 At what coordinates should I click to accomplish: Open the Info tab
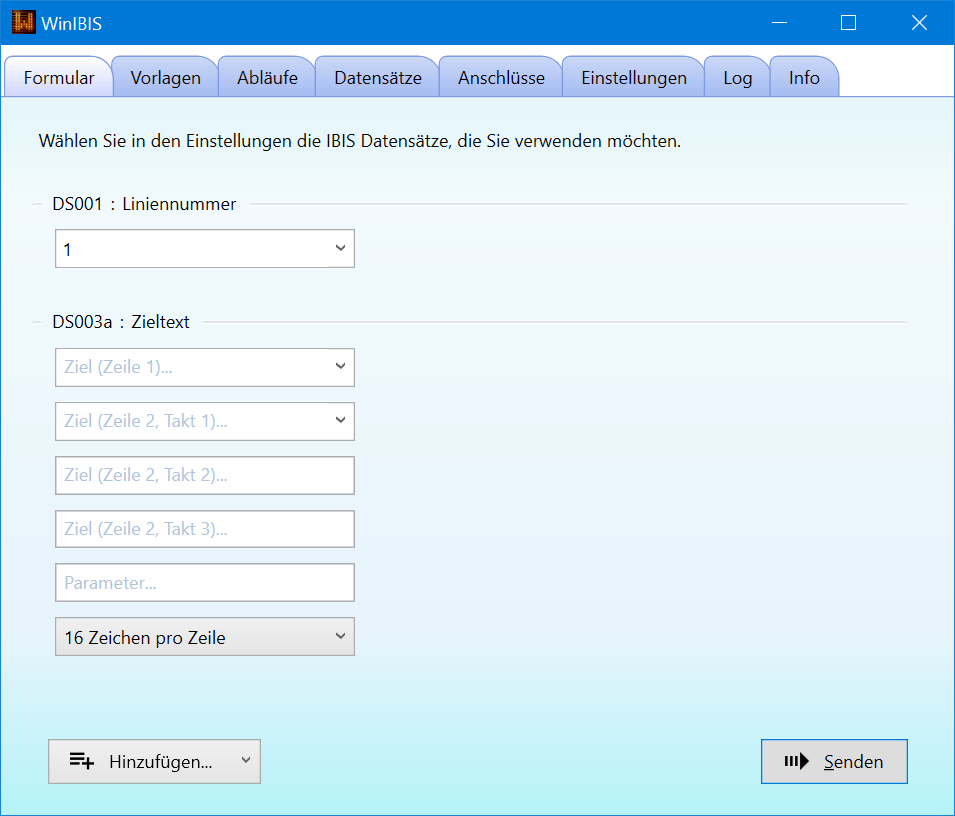(804, 77)
